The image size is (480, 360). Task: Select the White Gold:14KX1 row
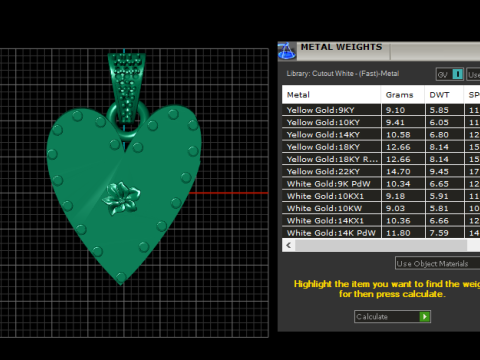[381, 221]
